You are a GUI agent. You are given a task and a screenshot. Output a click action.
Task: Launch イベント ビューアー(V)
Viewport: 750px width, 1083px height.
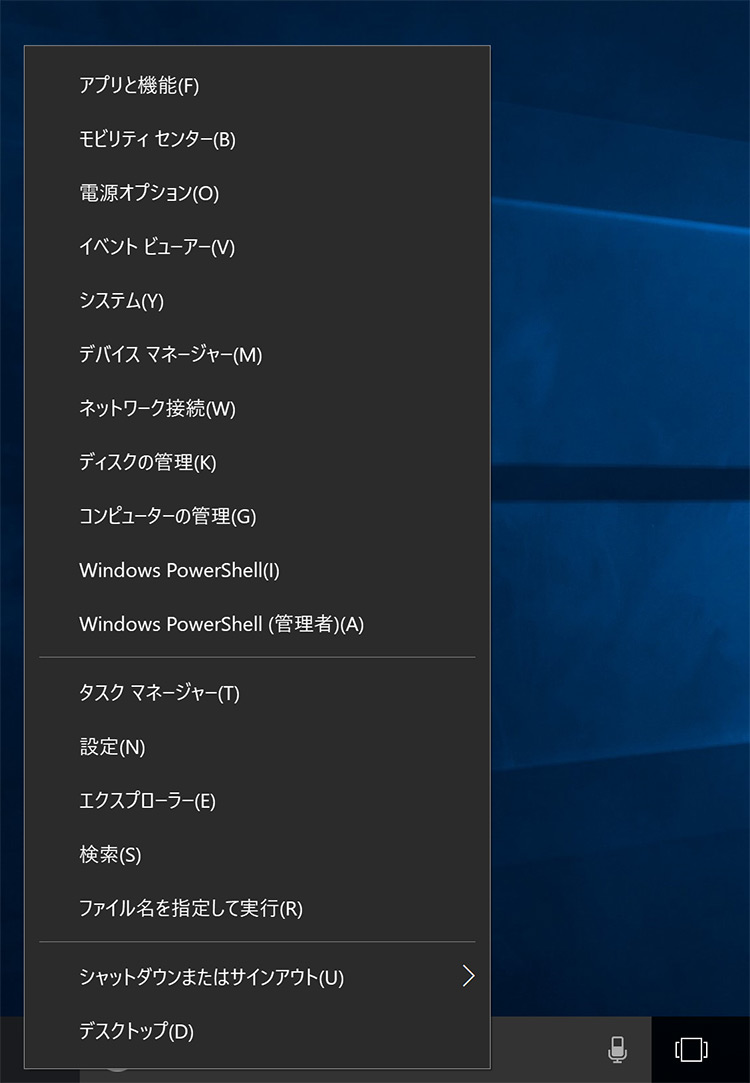[156, 248]
